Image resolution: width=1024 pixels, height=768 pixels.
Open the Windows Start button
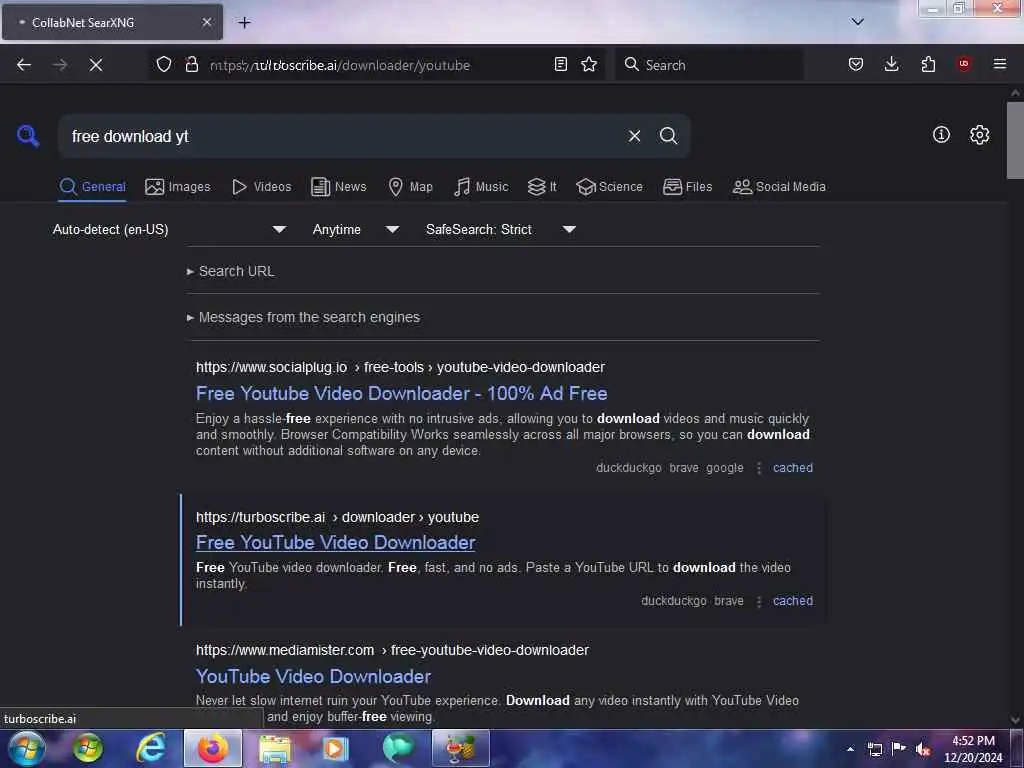coord(27,748)
